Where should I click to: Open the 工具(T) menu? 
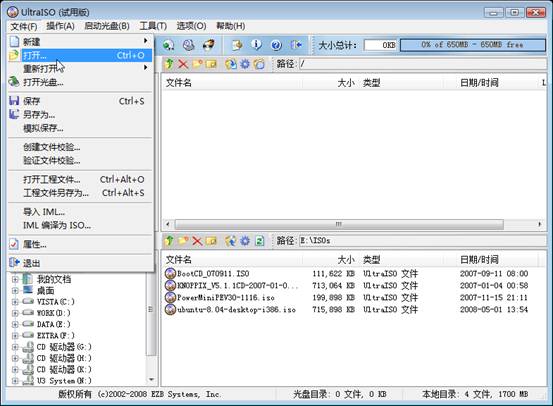click(153, 26)
